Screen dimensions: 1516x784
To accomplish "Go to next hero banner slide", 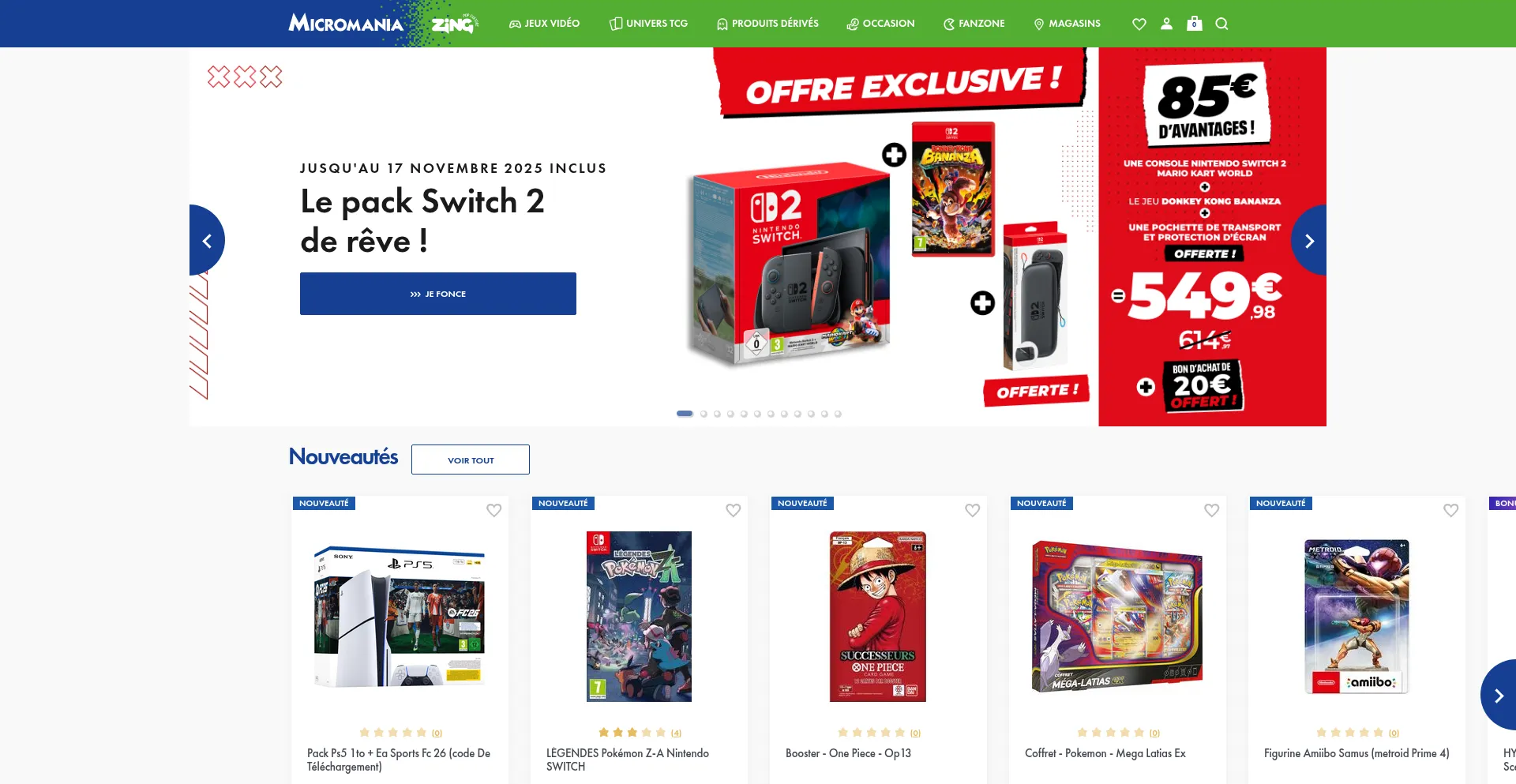I will [1309, 241].
